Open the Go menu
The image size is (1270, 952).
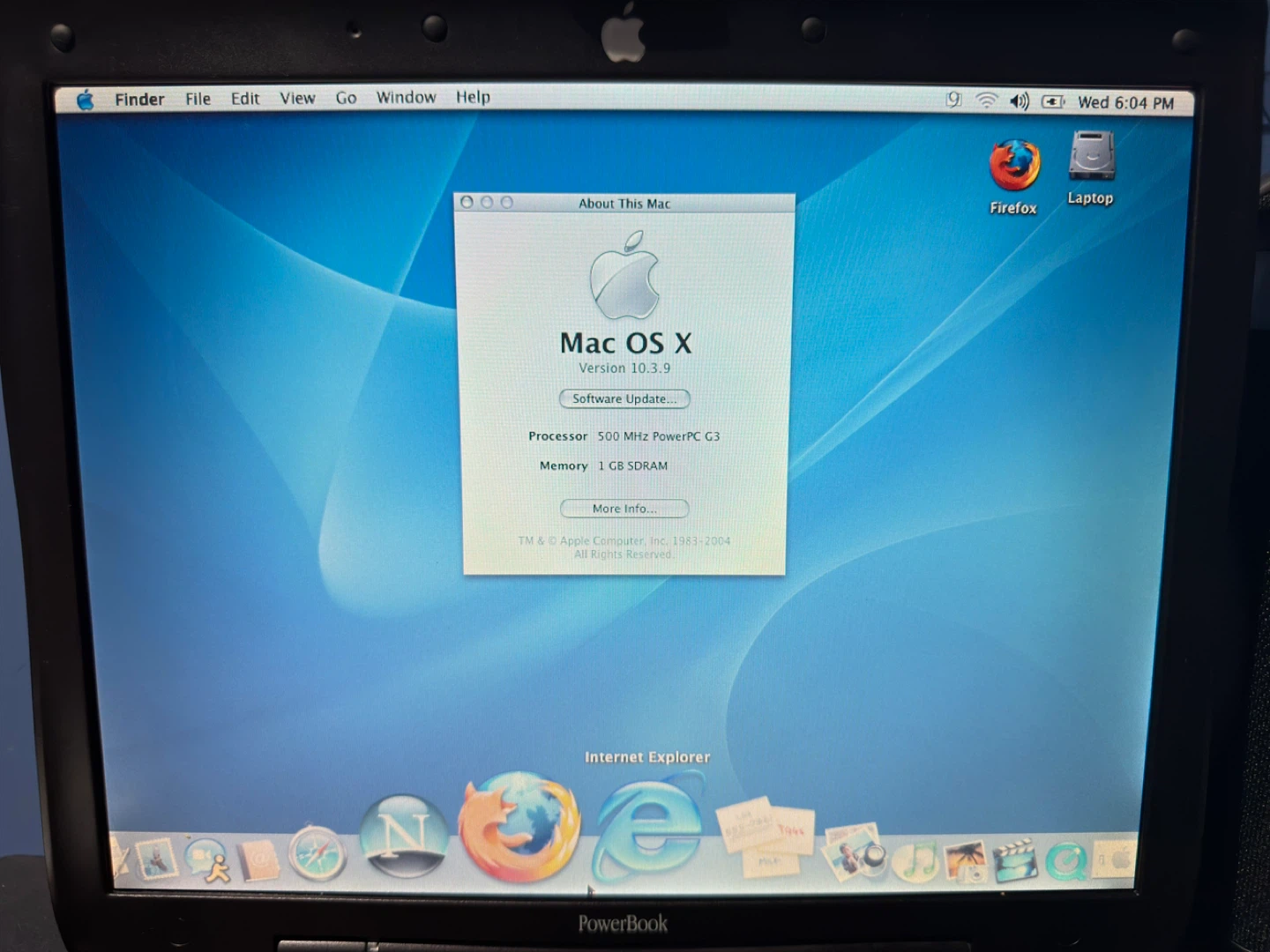346,98
